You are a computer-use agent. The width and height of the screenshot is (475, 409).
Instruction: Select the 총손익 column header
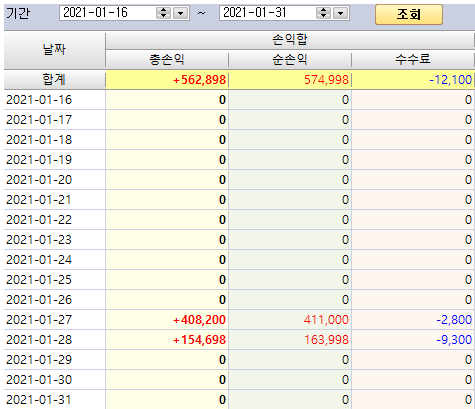167,60
